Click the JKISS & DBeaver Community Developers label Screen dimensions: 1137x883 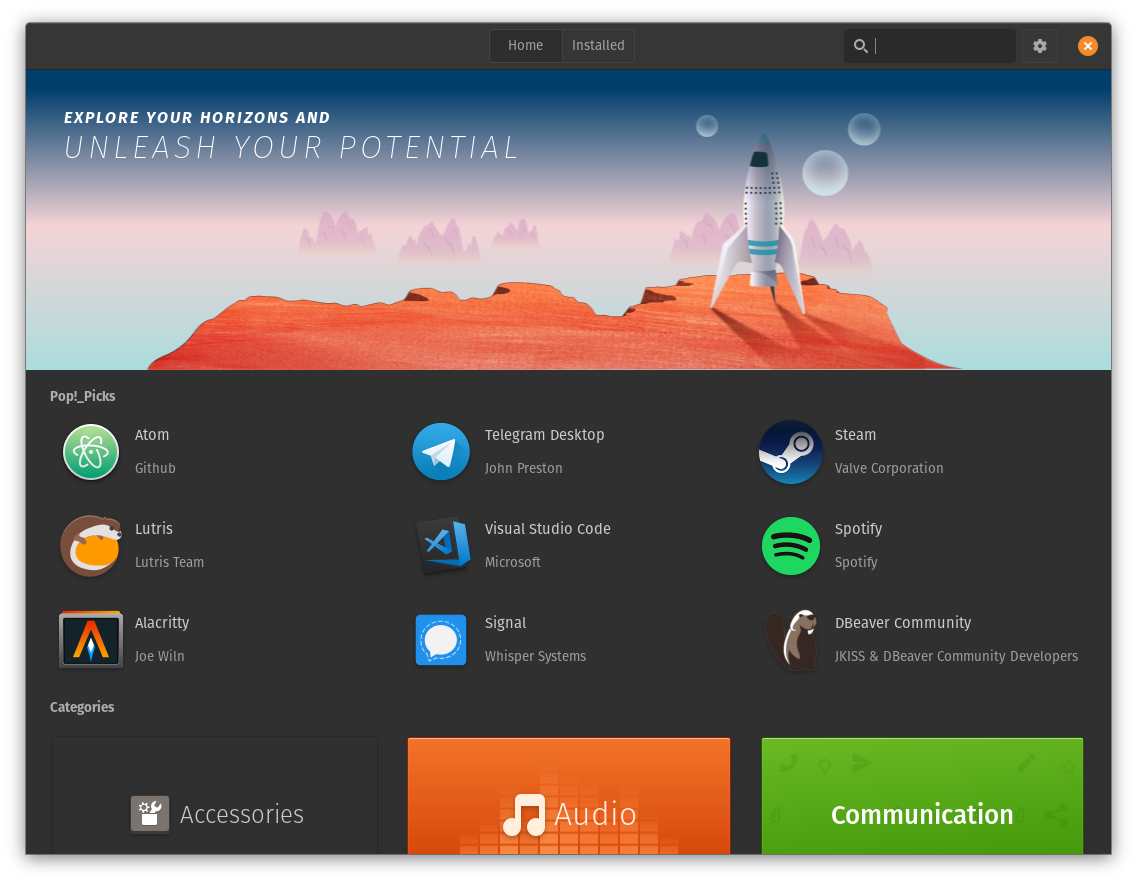[956, 656]
